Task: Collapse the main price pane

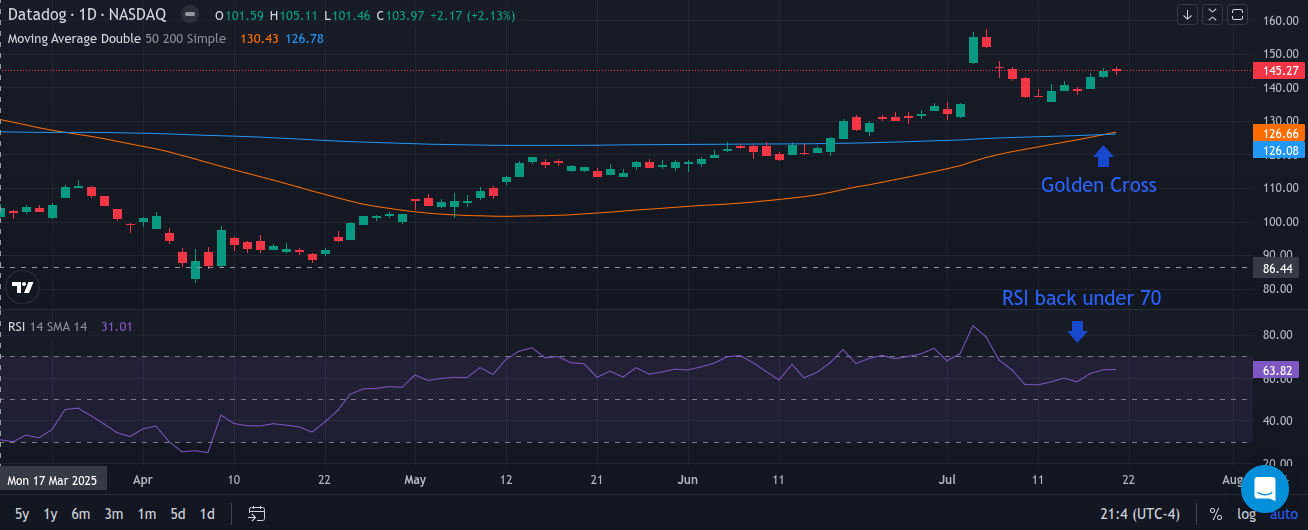Action: 1212,14
